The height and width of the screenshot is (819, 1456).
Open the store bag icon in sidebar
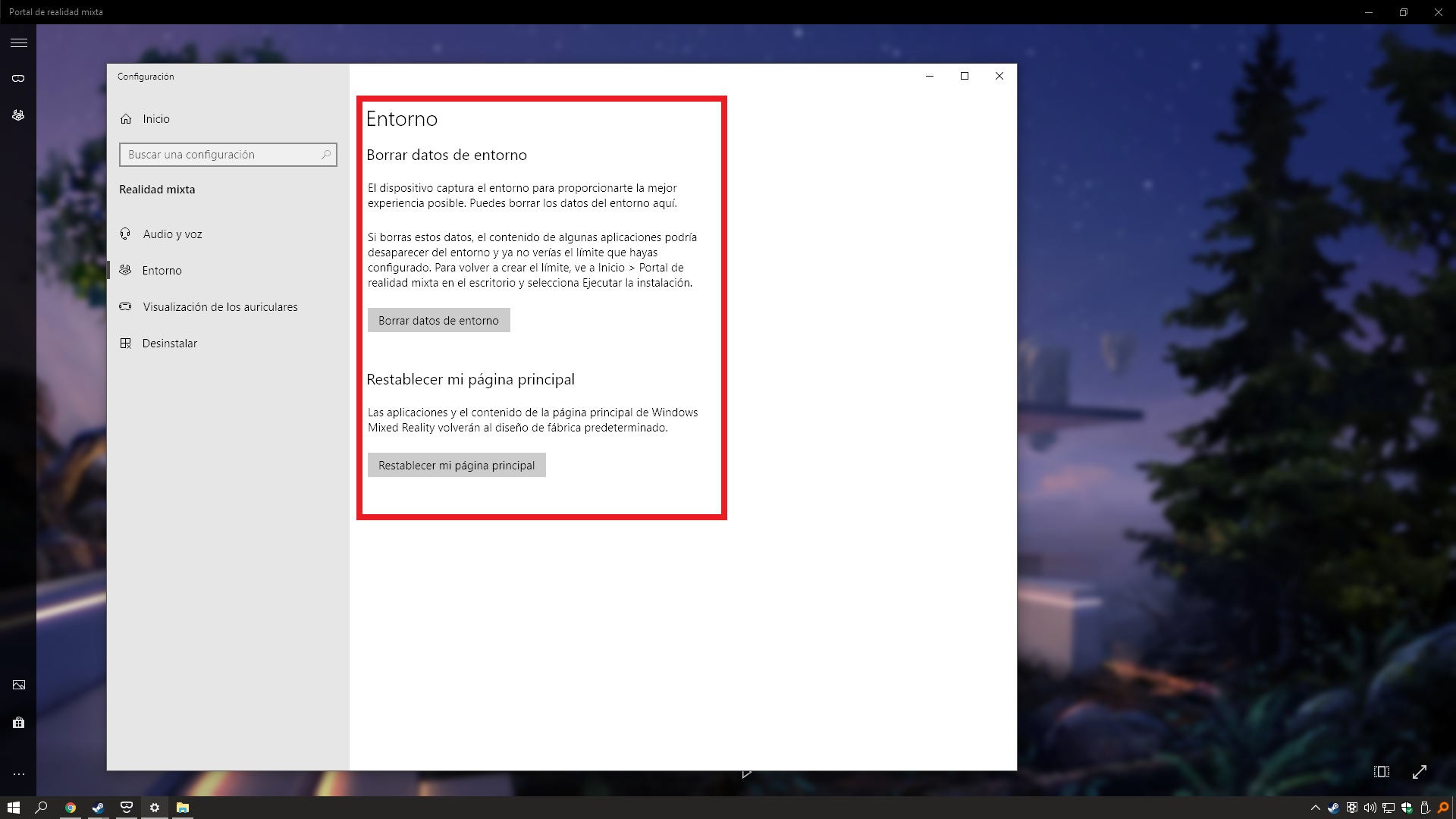tap(18, 723)
